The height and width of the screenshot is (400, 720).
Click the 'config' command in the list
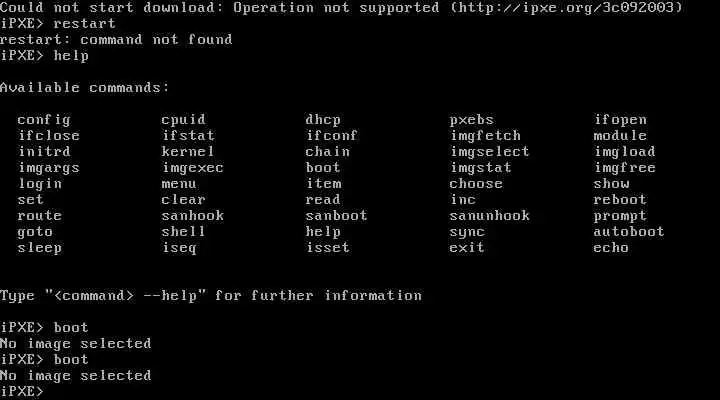44,120
